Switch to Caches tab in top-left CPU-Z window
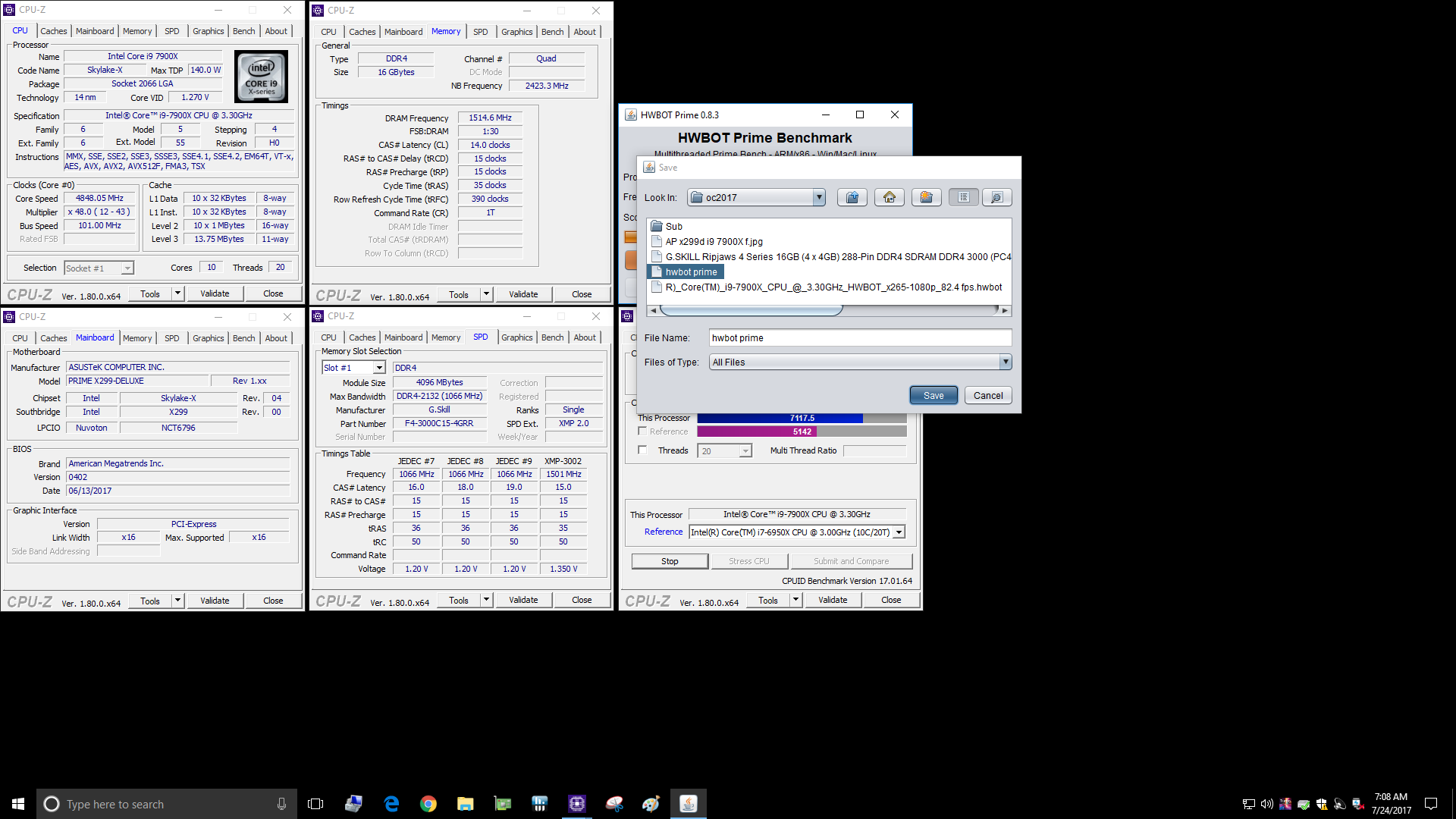Viewport: 1456px width, 819px height. (53, 31)
